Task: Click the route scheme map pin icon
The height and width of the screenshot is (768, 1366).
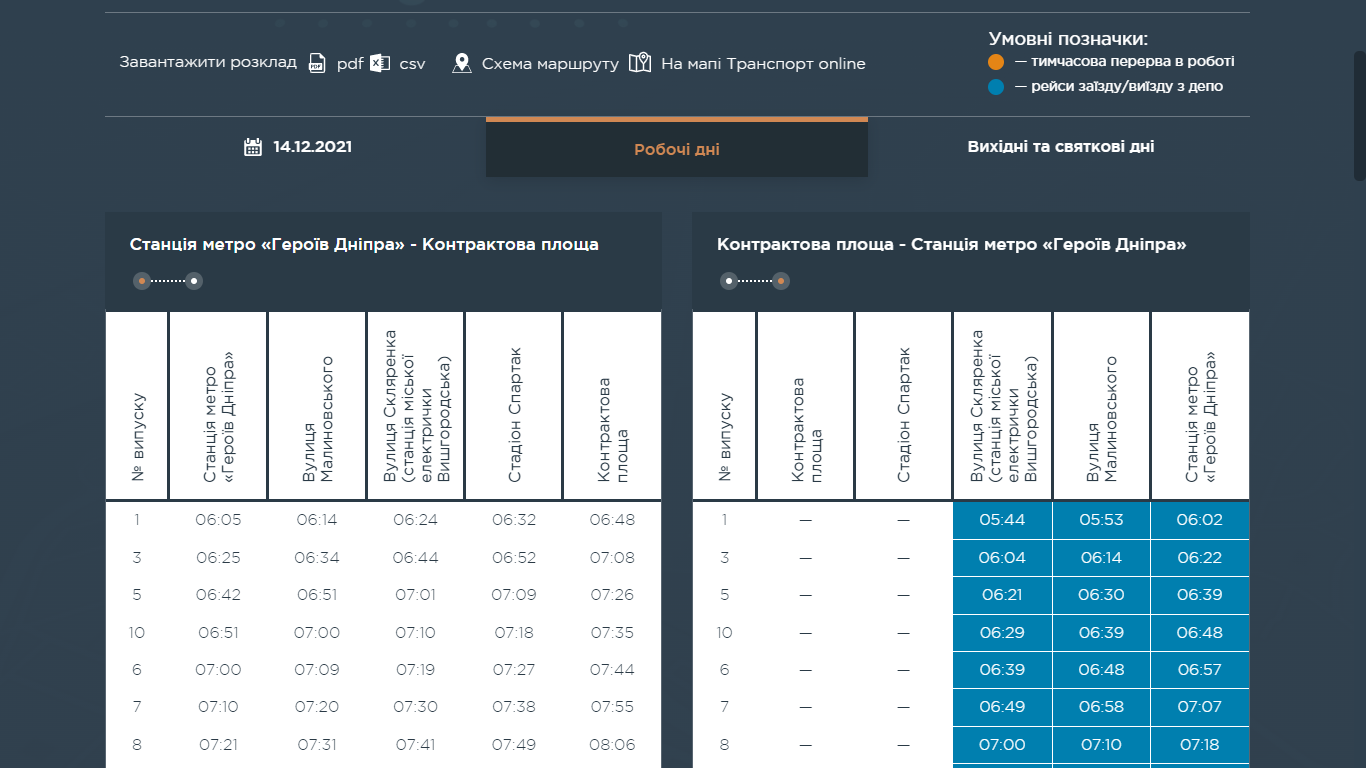Action: 461,63
